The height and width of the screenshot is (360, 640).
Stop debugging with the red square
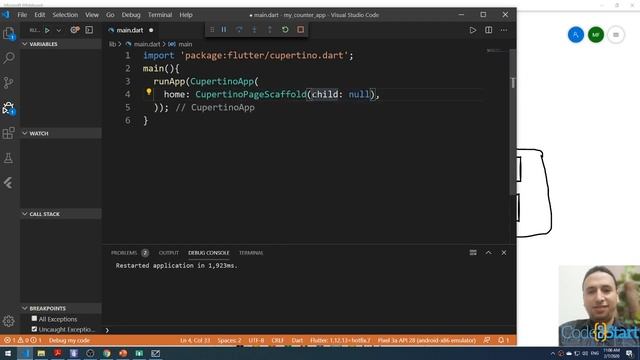tap(300, 30)
